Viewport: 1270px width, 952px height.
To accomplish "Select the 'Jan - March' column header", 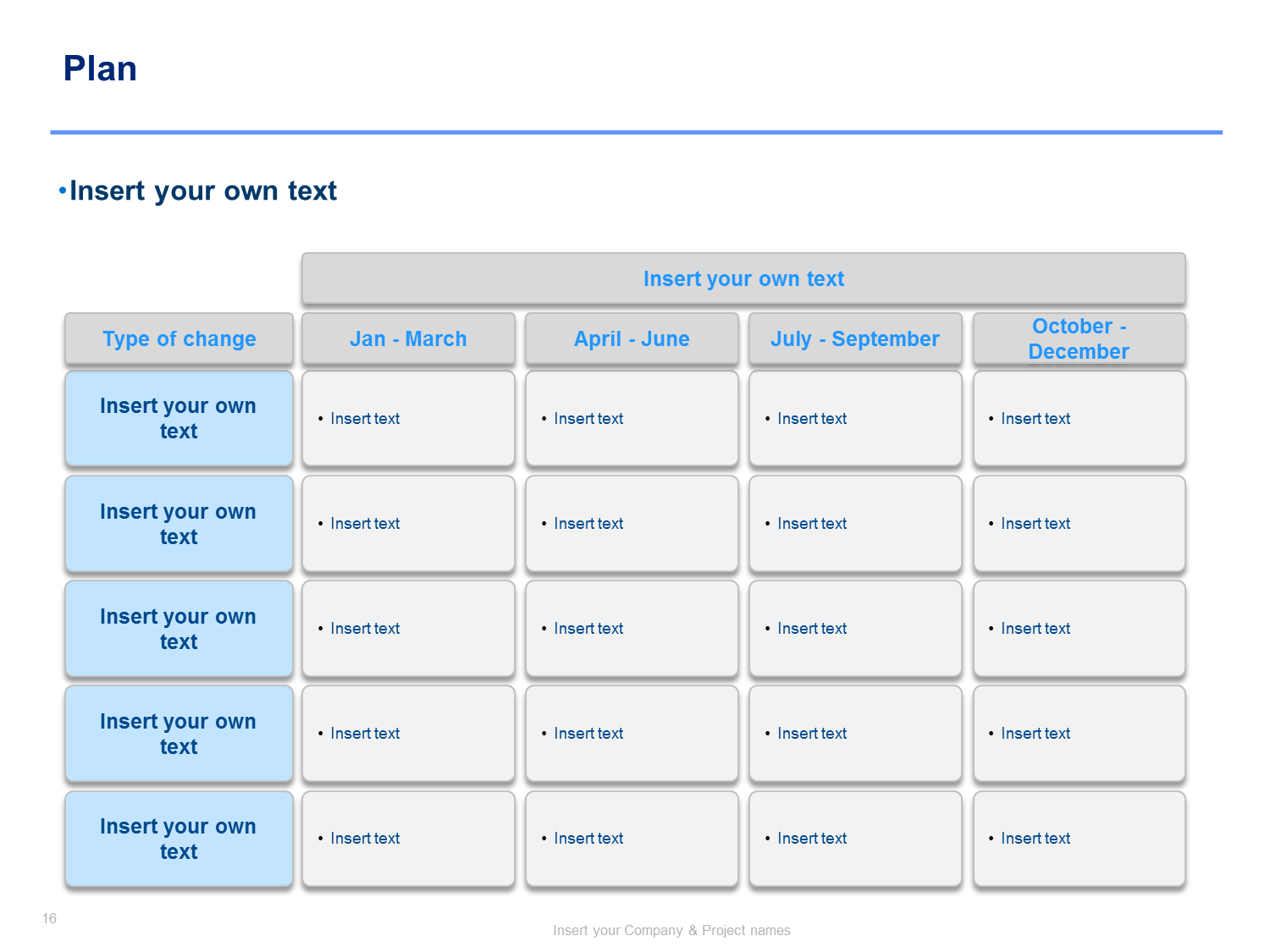I will (408, 338).
